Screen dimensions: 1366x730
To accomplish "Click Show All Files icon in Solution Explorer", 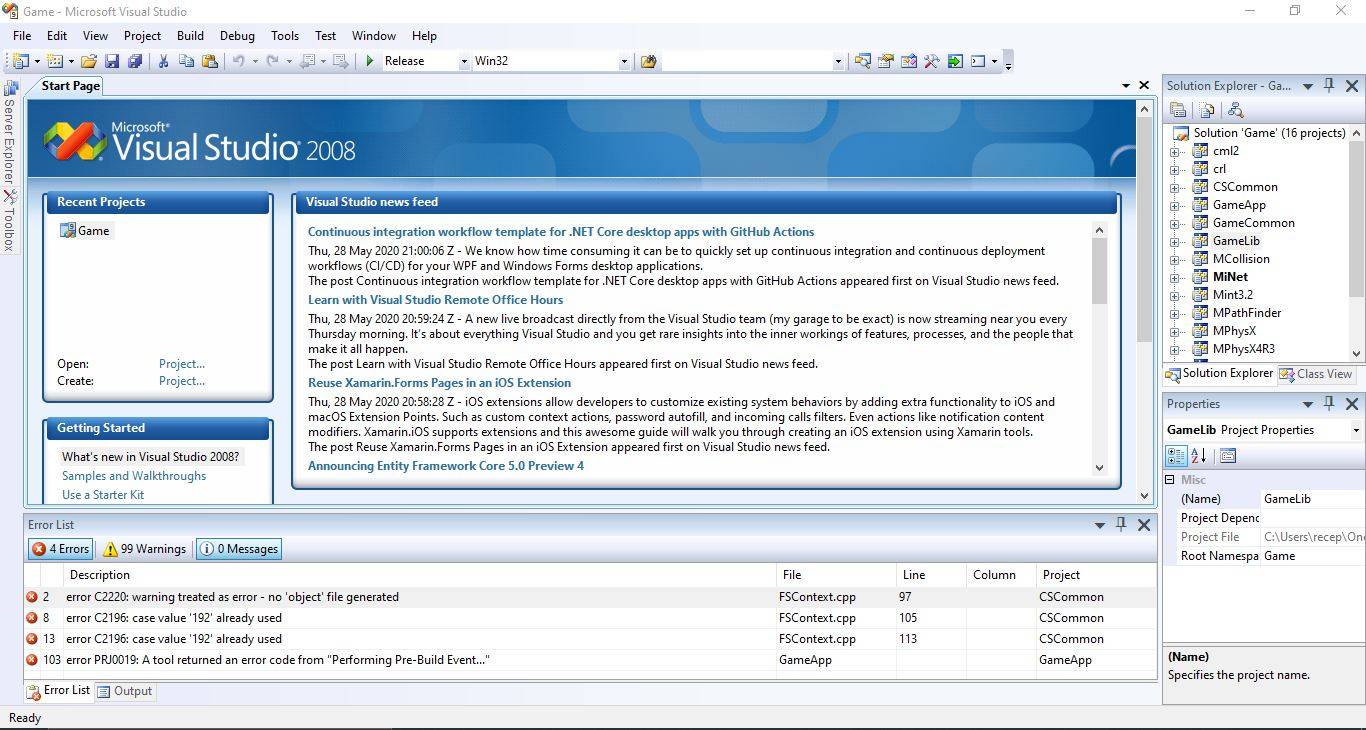I will click(1207, 110).
